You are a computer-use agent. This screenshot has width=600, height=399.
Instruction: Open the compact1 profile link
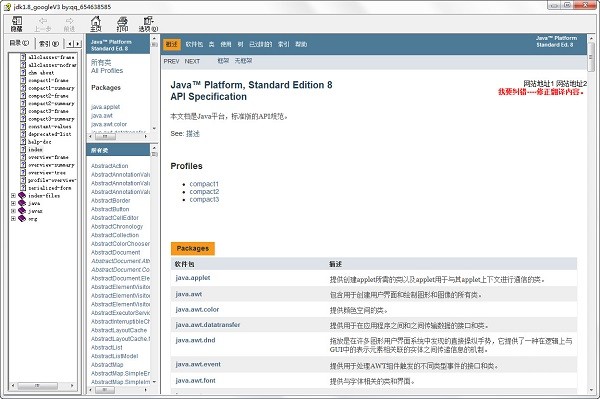(x=204, y=184)
